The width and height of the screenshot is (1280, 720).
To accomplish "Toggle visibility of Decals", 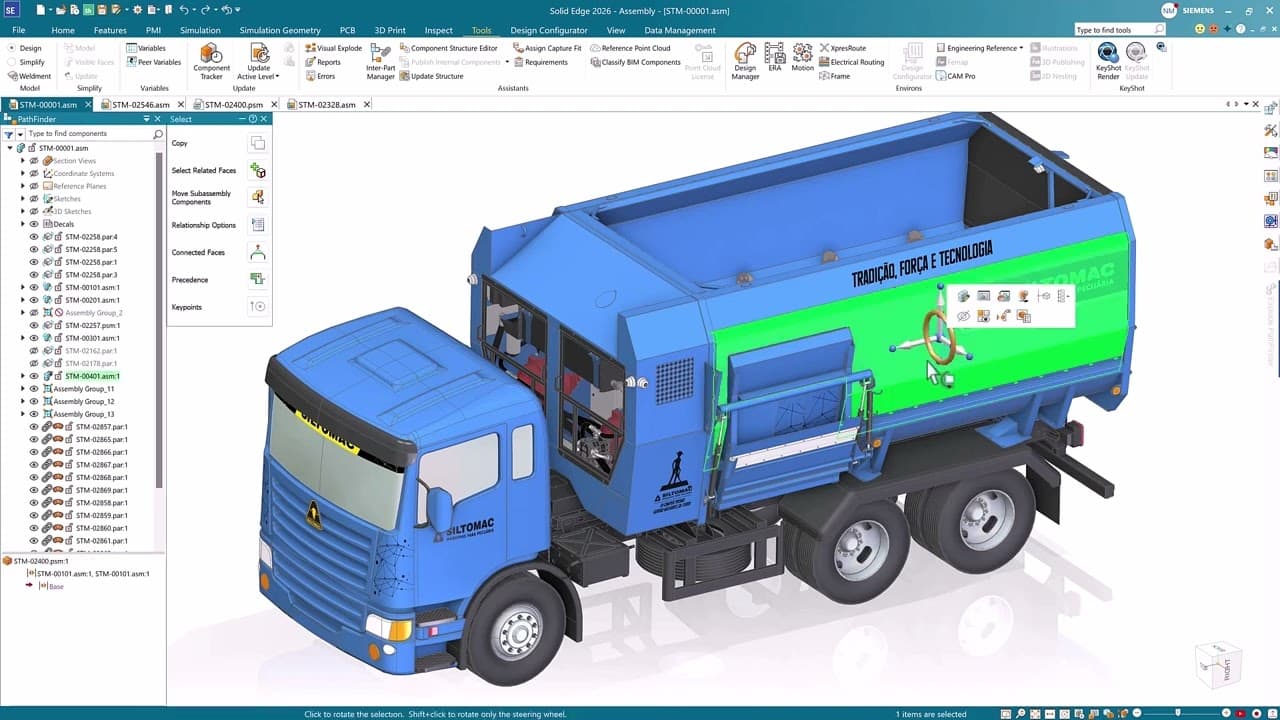I will [34, 224].
